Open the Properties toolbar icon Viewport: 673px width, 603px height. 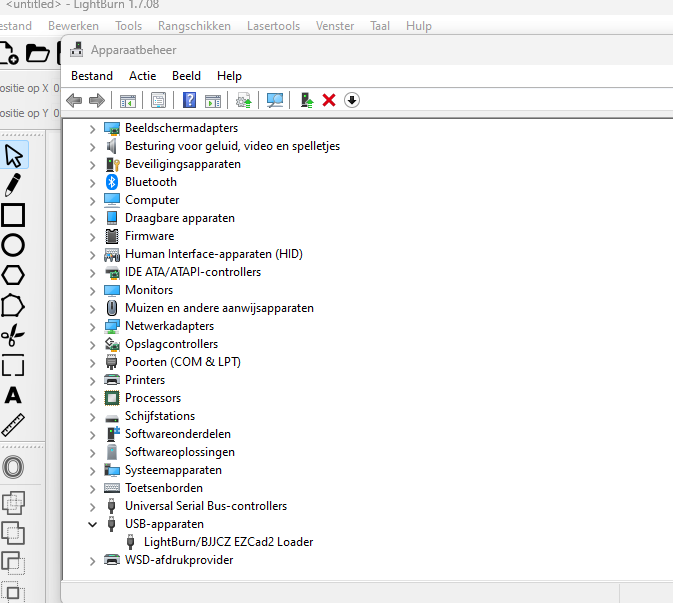pyautogui.click(x=158, y=100)
